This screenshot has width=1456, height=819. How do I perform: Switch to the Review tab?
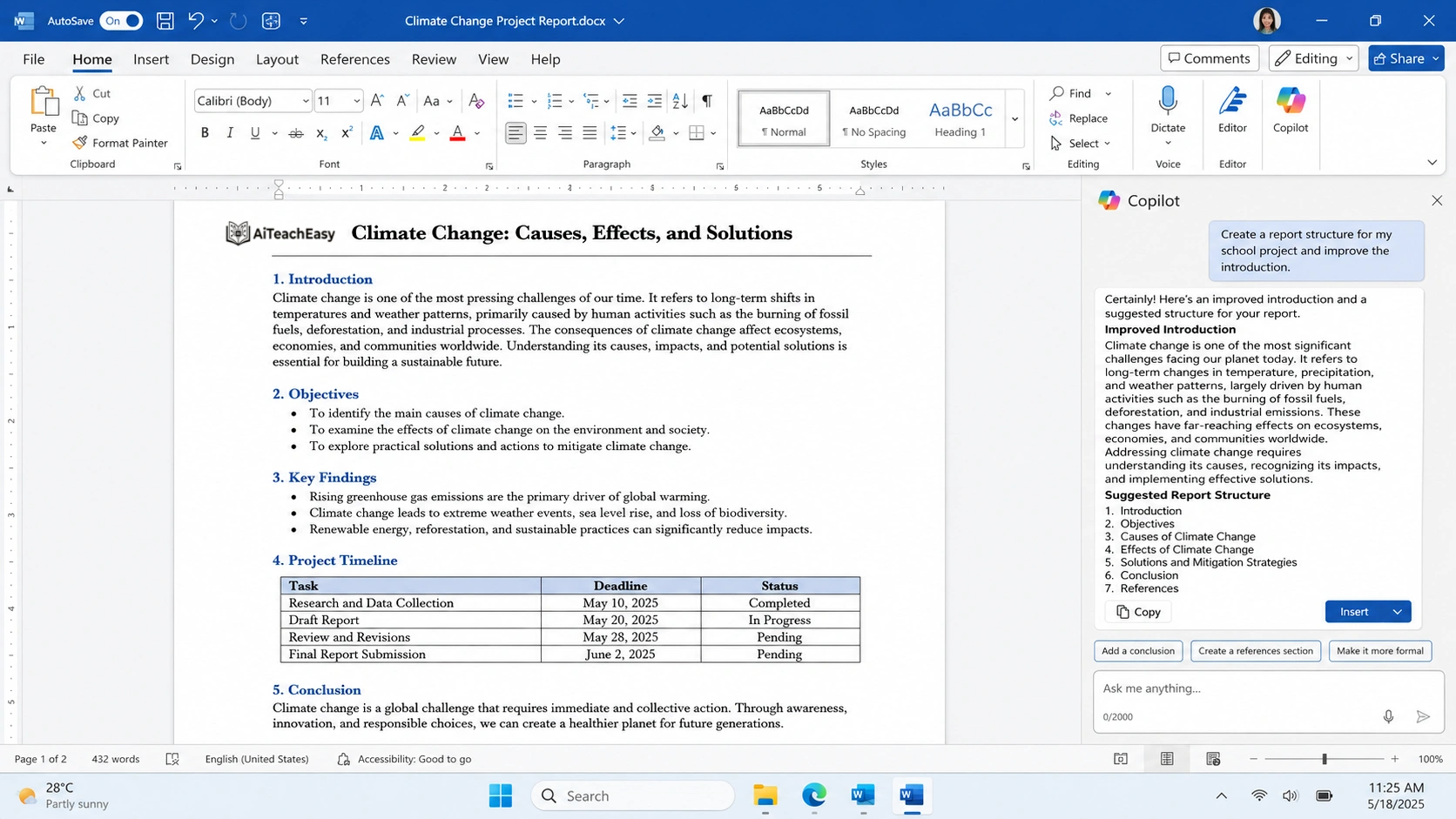434,59
